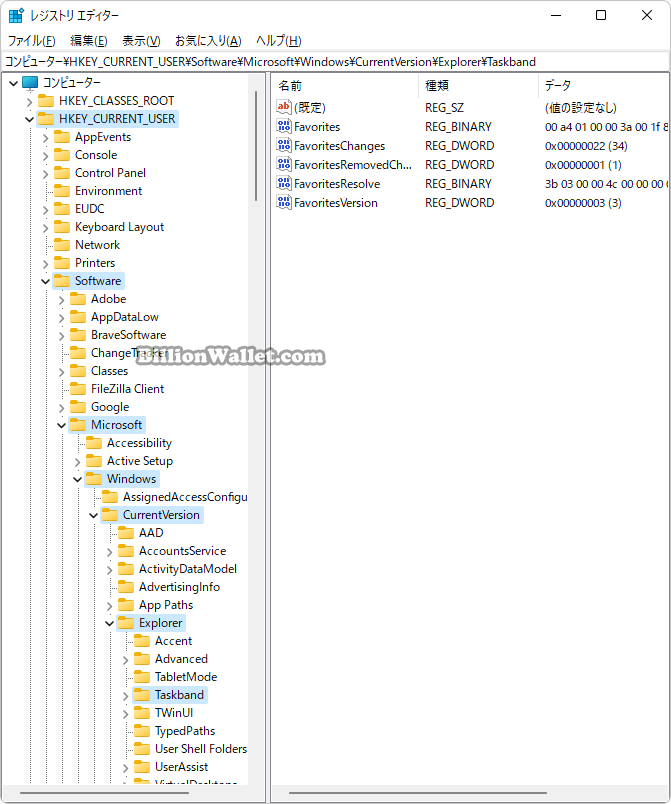Click the TypedPaths folder icon
The width and height of the screenshot is (671, 804).
click(142, 731)
